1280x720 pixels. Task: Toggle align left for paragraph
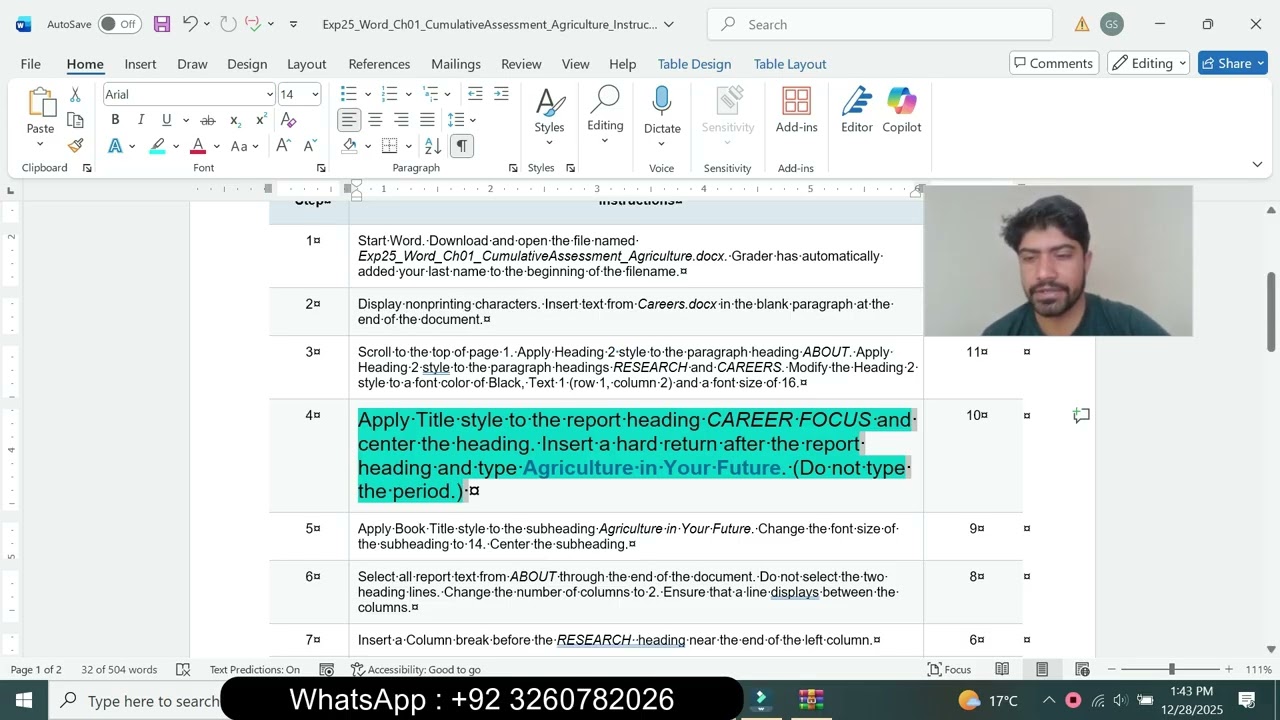click(349, 120)
